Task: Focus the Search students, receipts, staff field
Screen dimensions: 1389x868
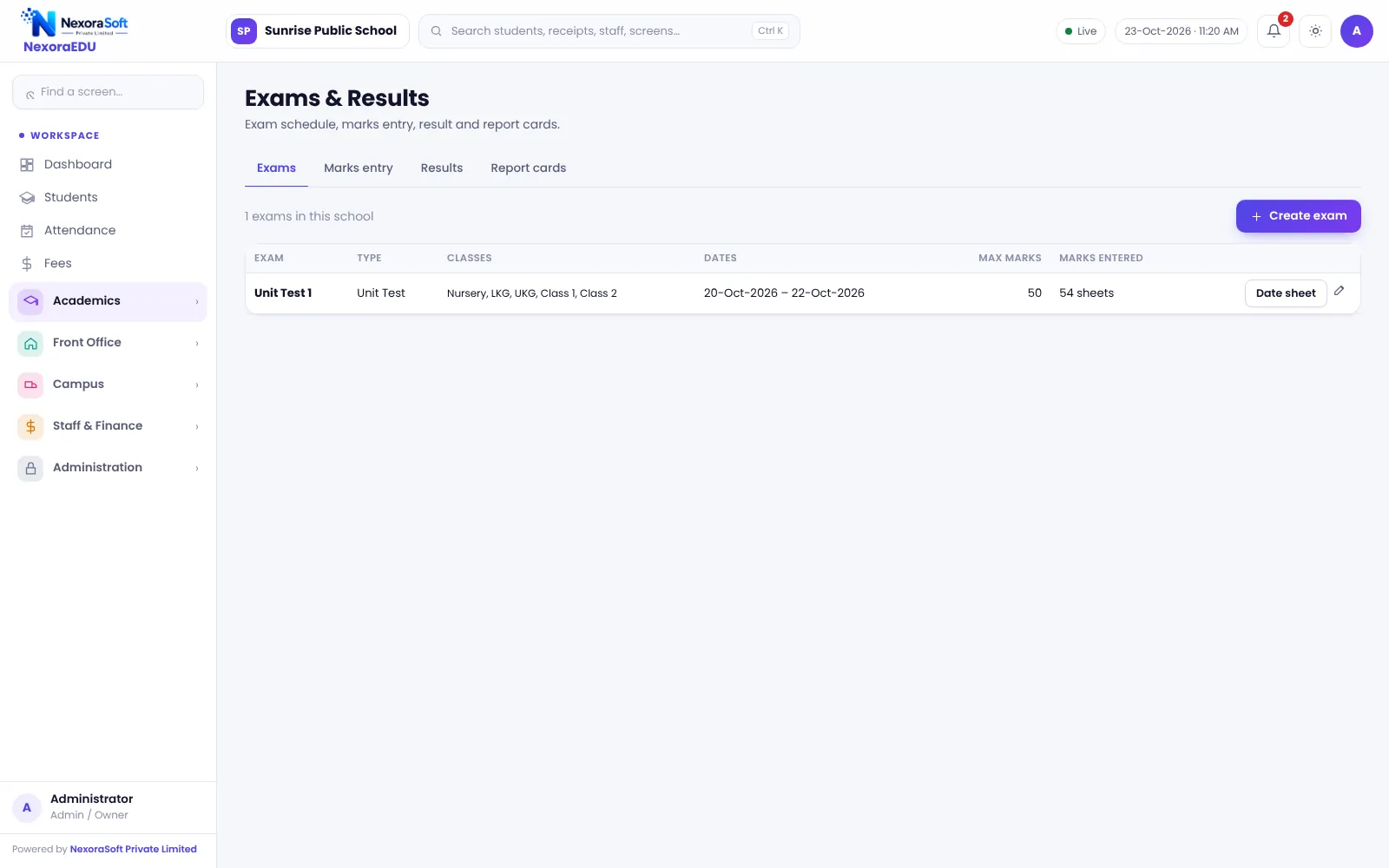Action: pyautogui.click(x=609, y=31)
